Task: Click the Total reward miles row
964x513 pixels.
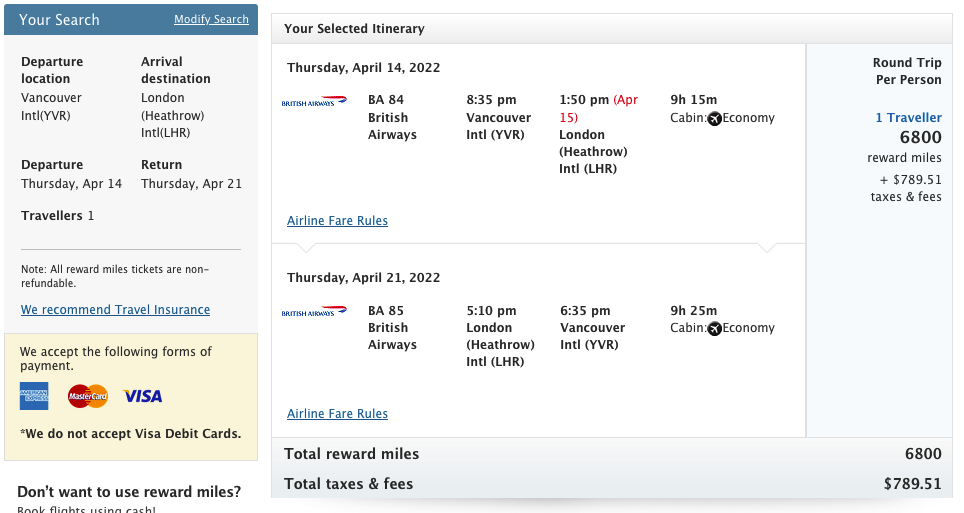Action: pos(352,454)
